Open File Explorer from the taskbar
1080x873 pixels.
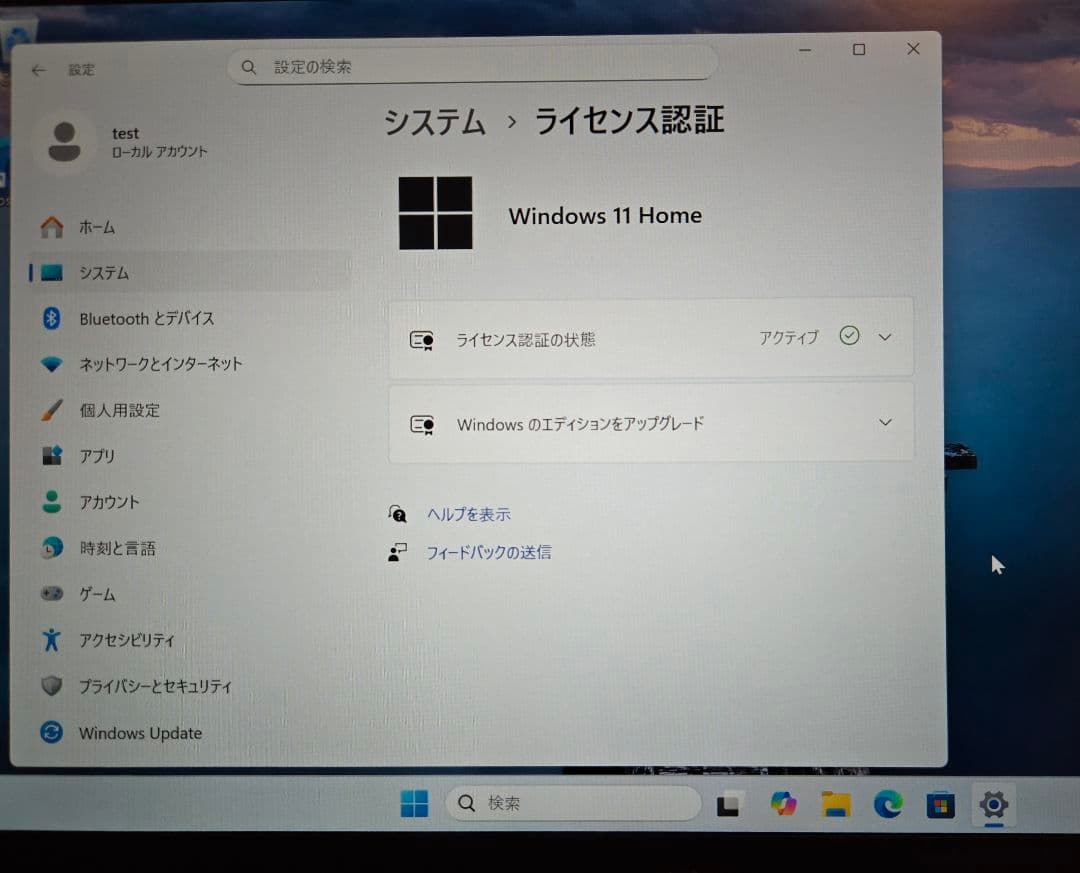click(x=835, y=804)
